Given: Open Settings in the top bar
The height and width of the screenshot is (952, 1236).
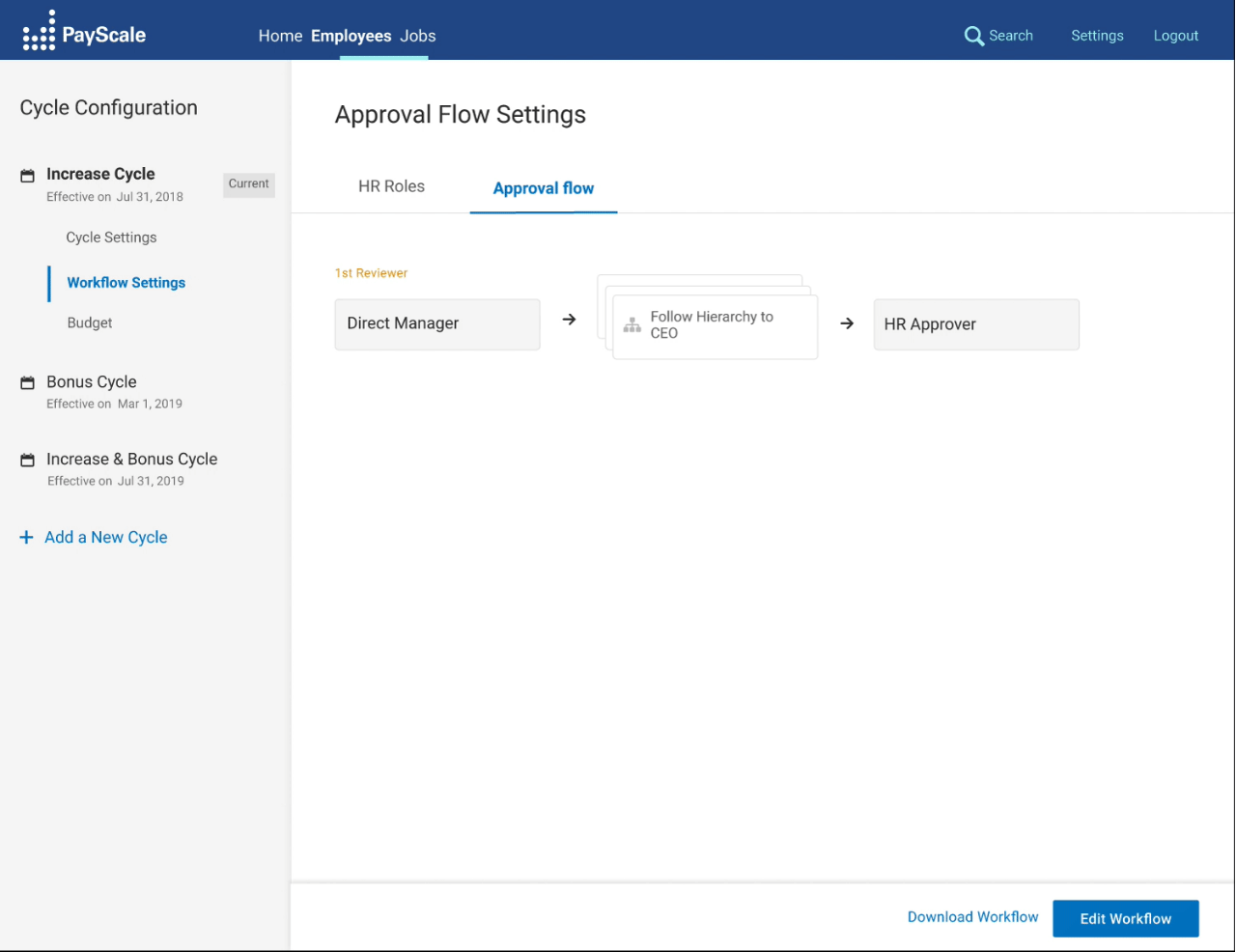Looking at the screenshot, I should point(1097,35).
